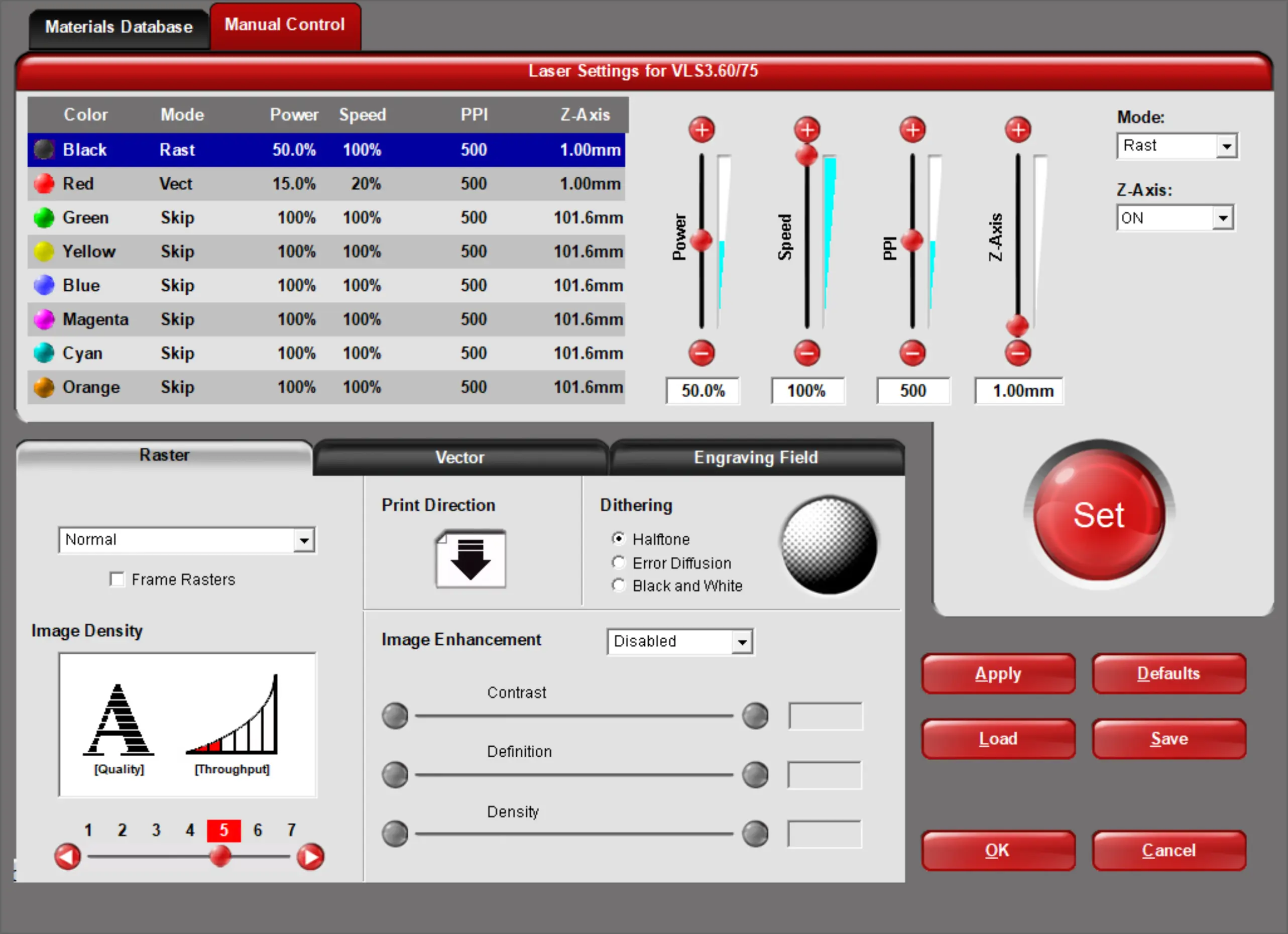This screenshot has width=1288, height=934.
Task: Click the Power value field 50.0%
Action: click(x=703, y=391)
